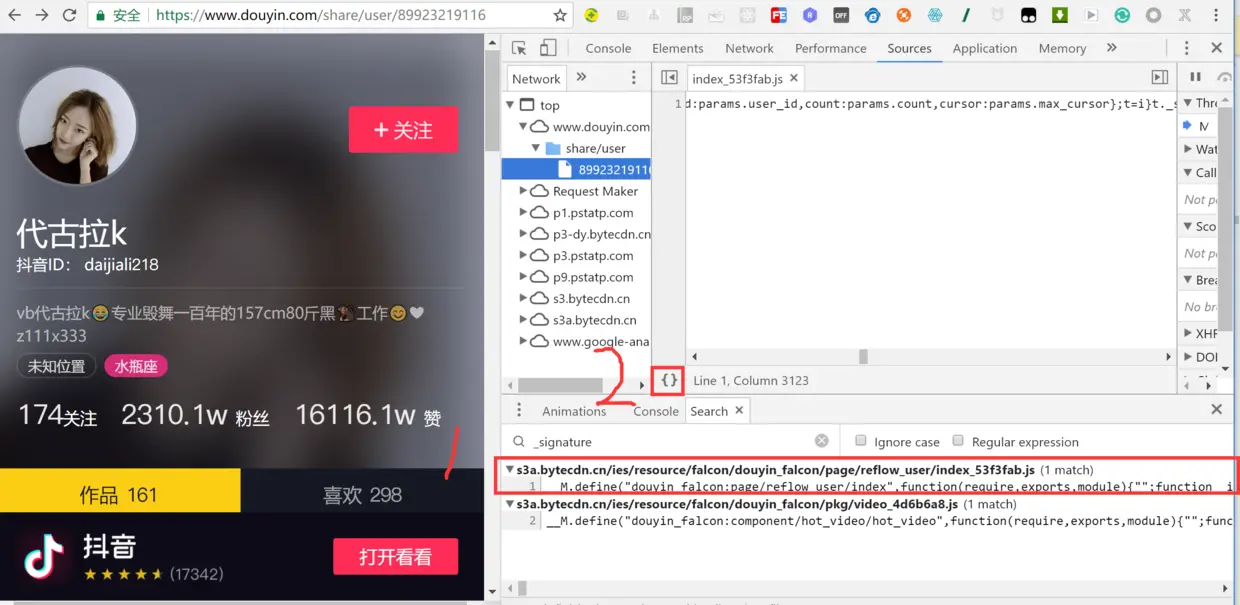Select the Animations drawer tab
This screenshot has width=1240, height=605.
click(x=574, y=411)
